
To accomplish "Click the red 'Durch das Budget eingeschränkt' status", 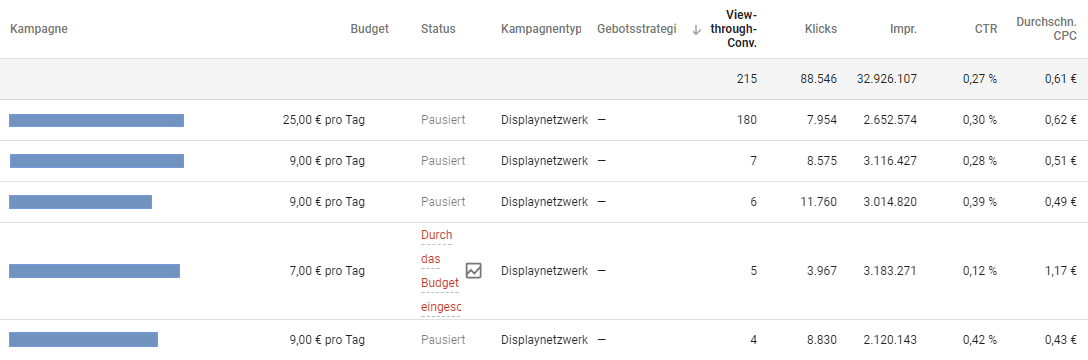I will pyautogui.click(x=440, y=271).
